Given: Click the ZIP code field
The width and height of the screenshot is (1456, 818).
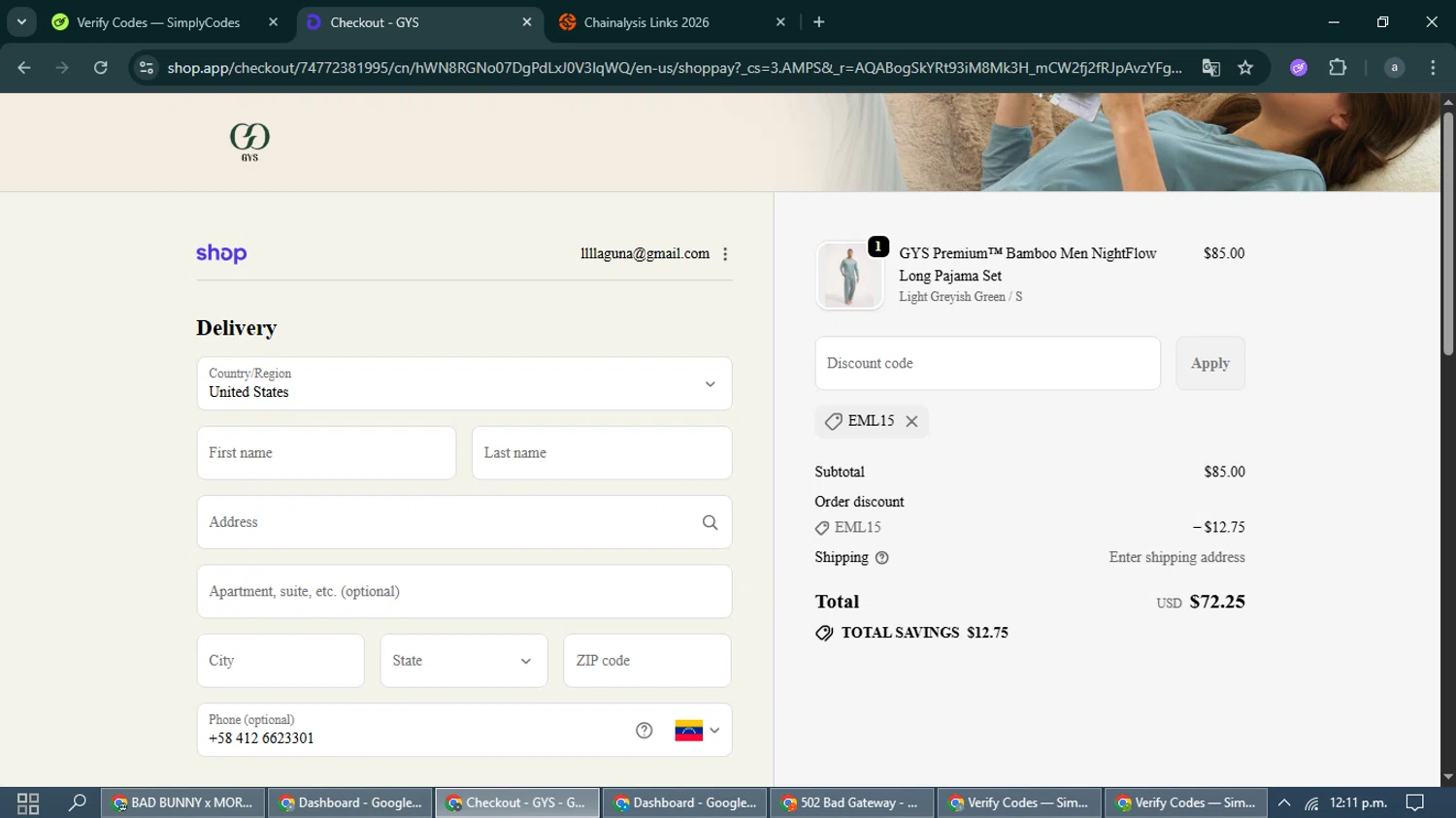Looking at the screenshot, I should point(647,661).
